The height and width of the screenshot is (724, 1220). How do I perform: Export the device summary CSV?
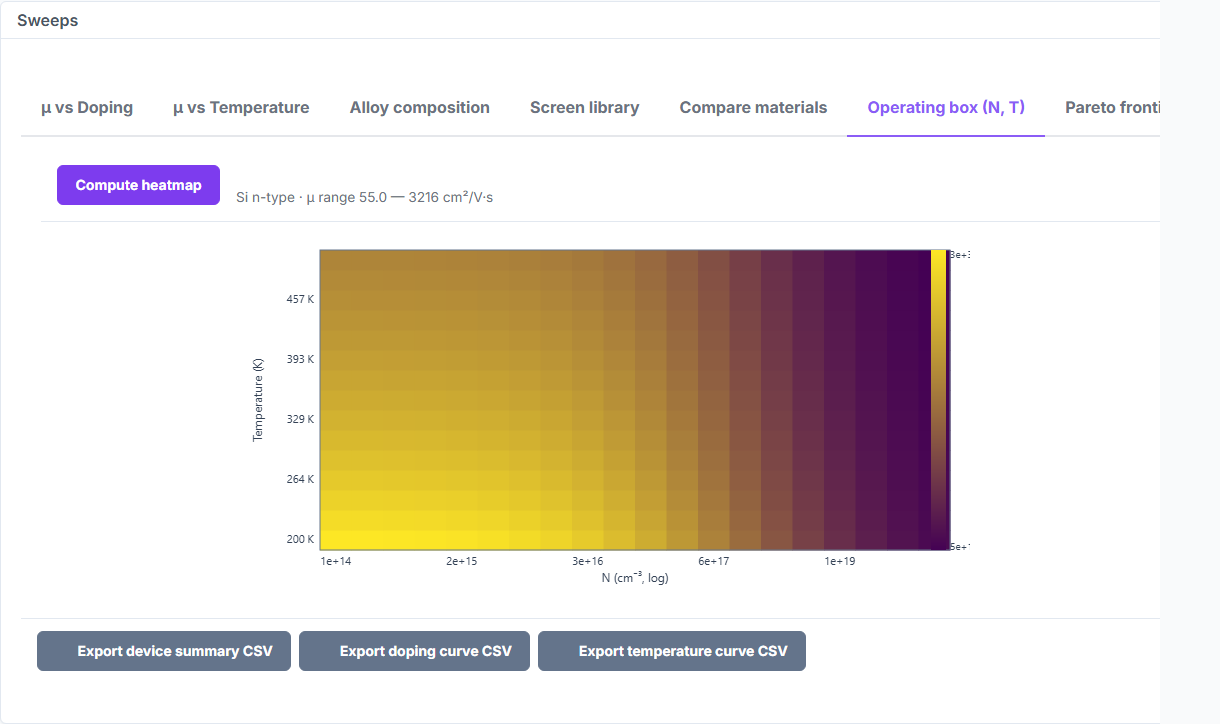click(164, 651)
